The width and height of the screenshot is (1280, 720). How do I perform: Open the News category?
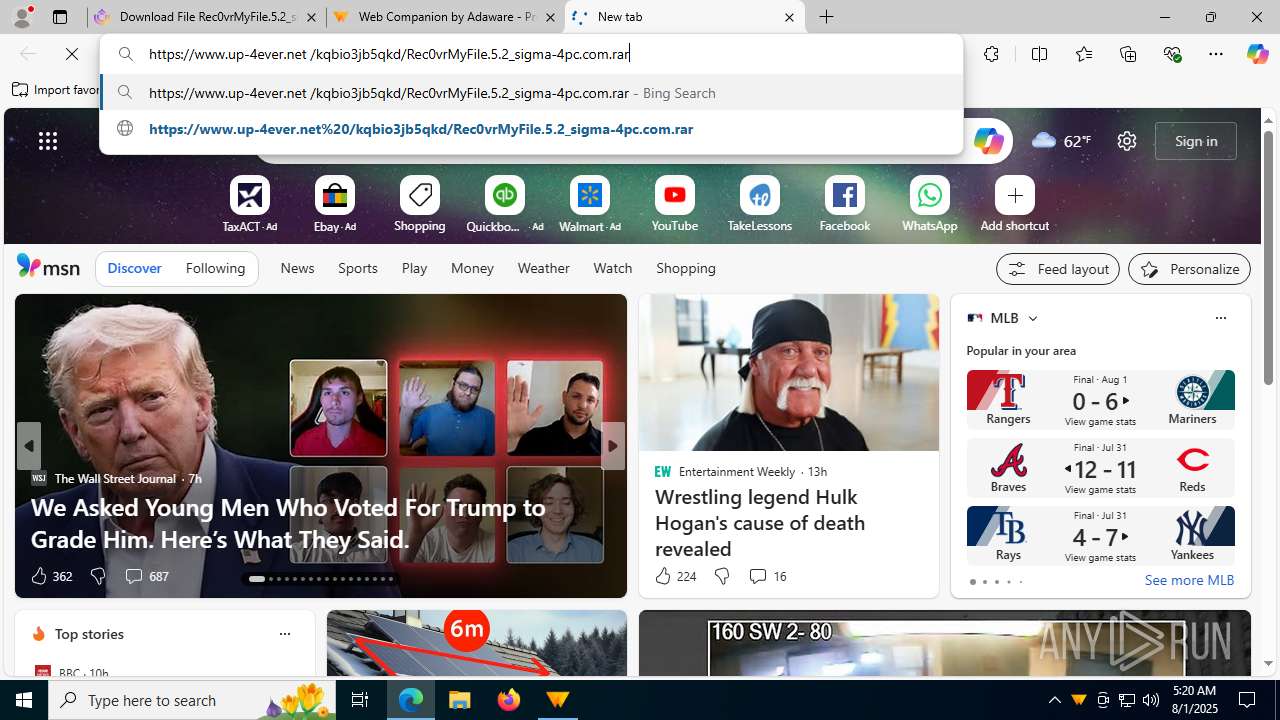coord(297,268)
